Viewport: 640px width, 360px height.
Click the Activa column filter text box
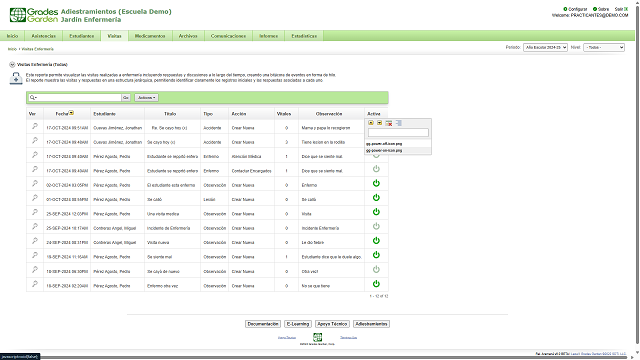click(x=398, y=133)
